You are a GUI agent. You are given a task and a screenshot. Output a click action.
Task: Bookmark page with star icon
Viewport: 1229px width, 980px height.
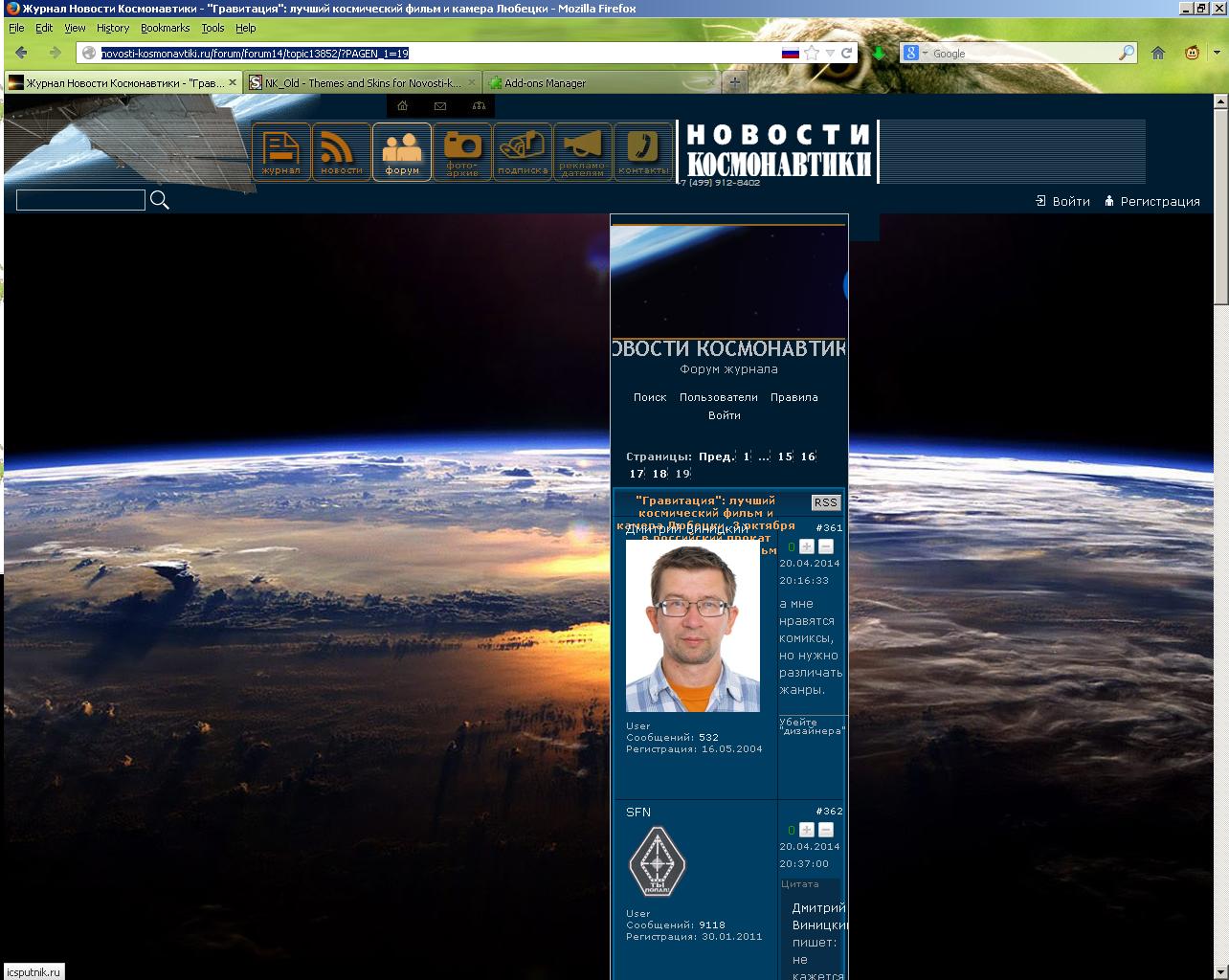[x=812, y=53]
